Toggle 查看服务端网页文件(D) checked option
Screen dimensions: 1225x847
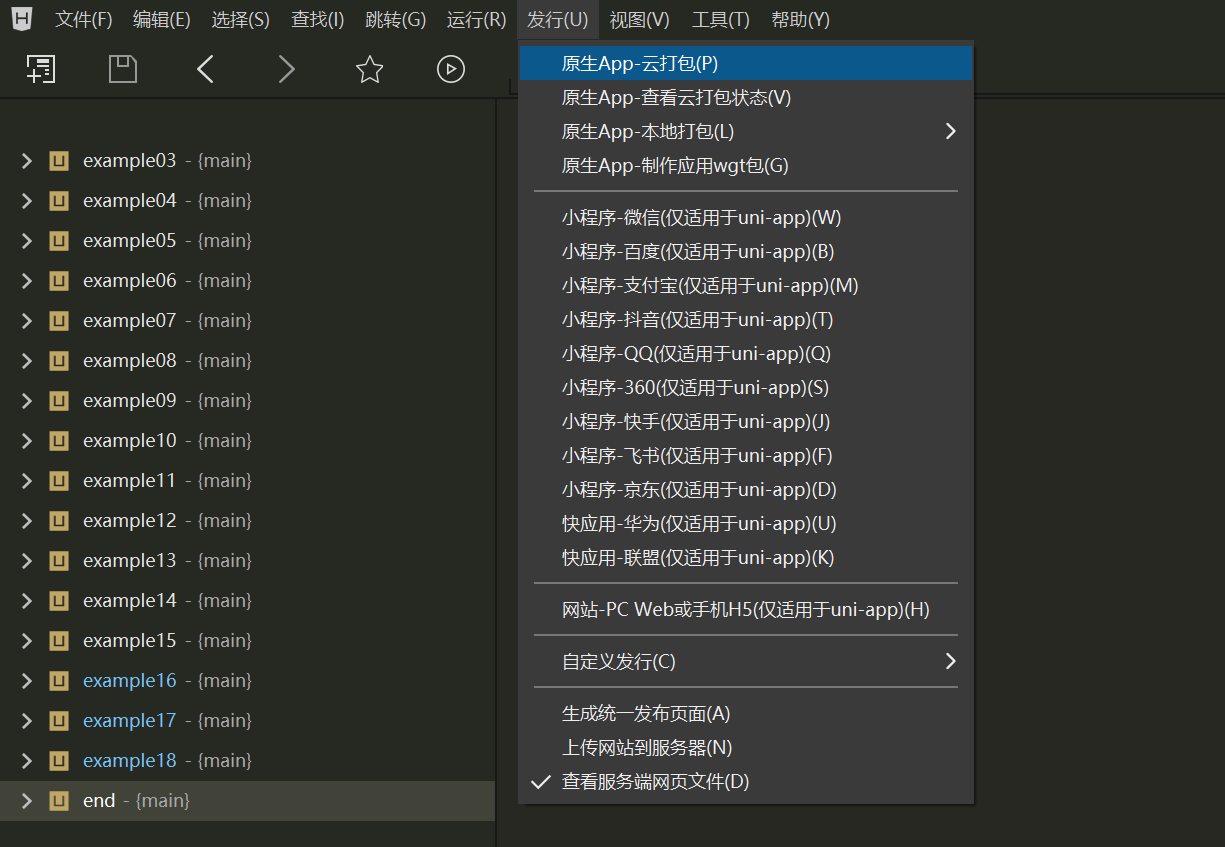tap(746, 782)
